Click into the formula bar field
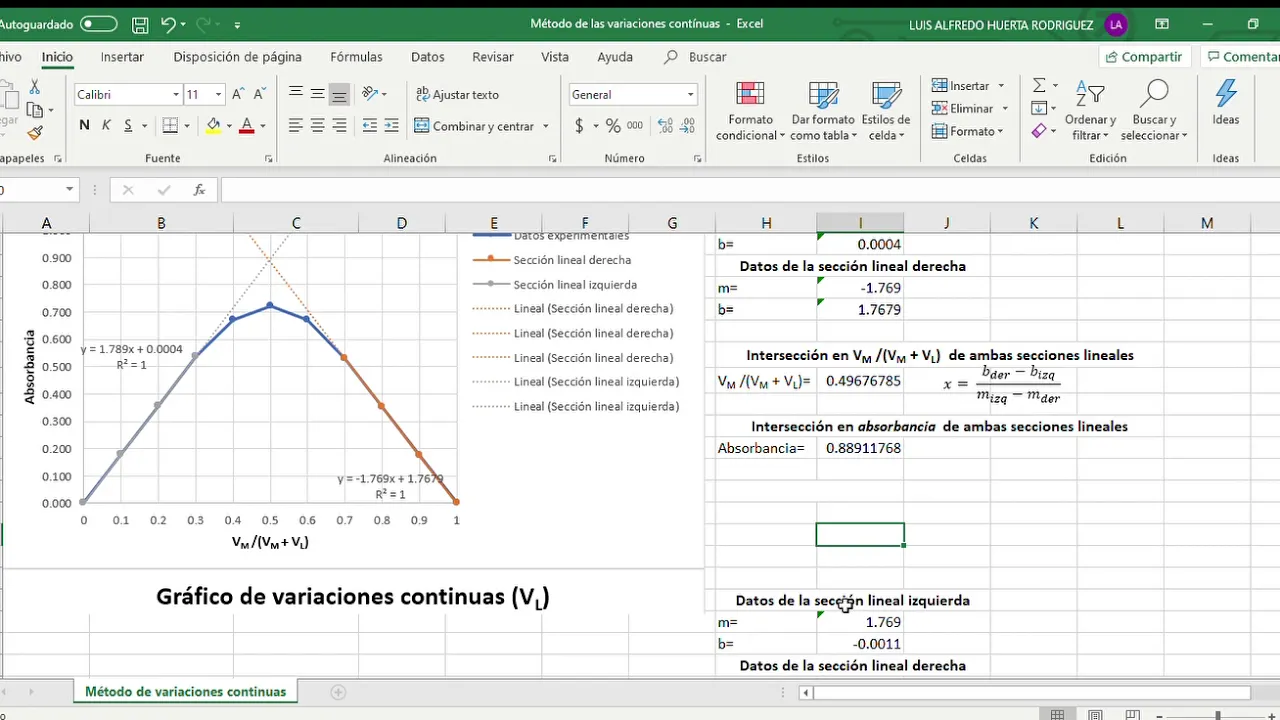The width and height of the screenshot is (1280, 720). pyautogui.click(x=750, y=190)
